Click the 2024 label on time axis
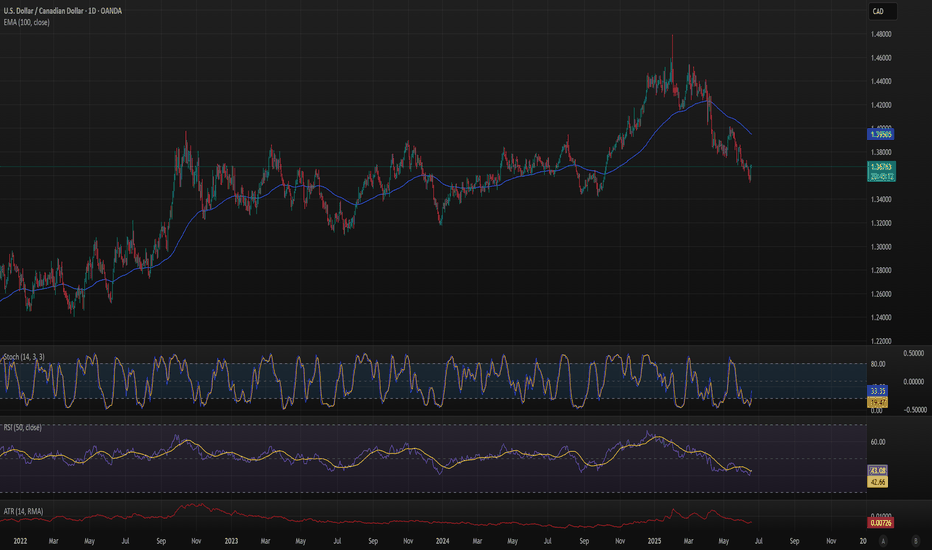This screenshot has width=932, height=550. 442,541
